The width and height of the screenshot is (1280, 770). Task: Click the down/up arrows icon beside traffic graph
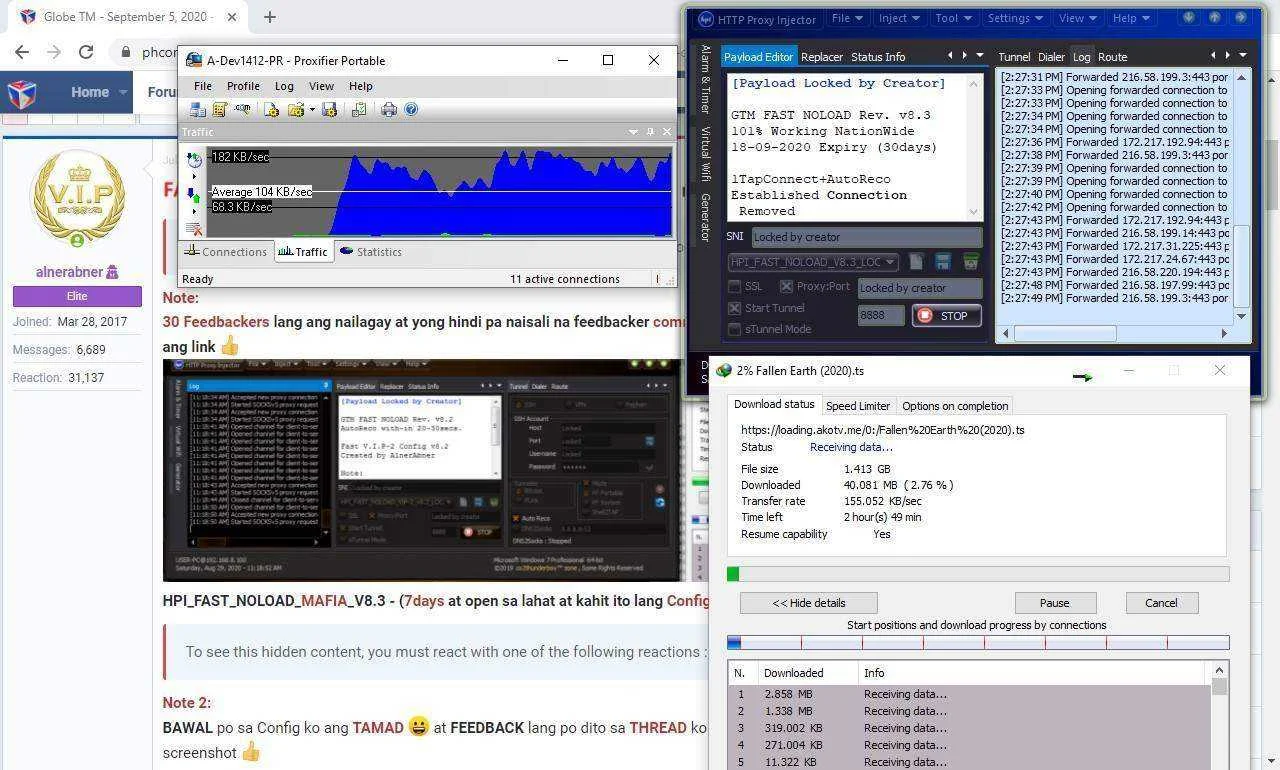pos(194,195)
